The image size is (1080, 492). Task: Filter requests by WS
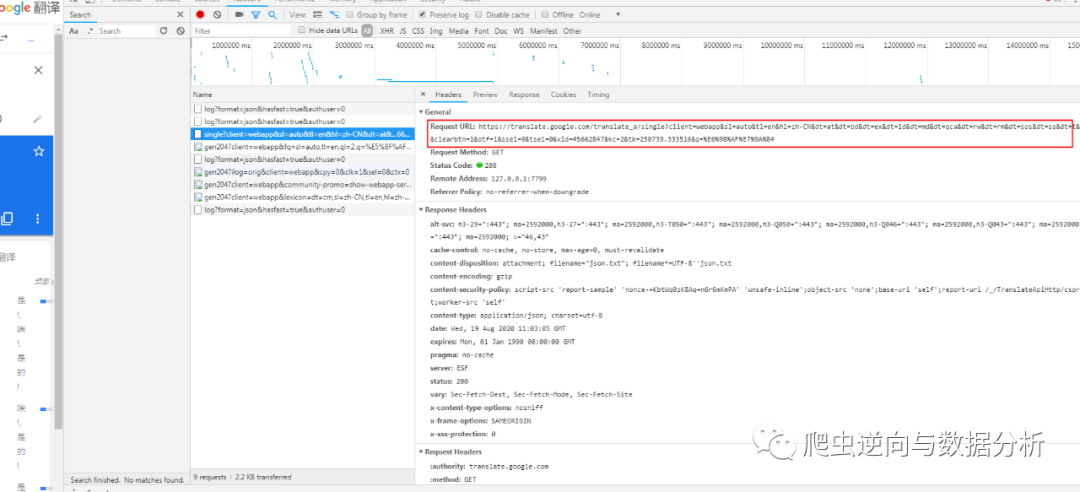pos(519,31)
